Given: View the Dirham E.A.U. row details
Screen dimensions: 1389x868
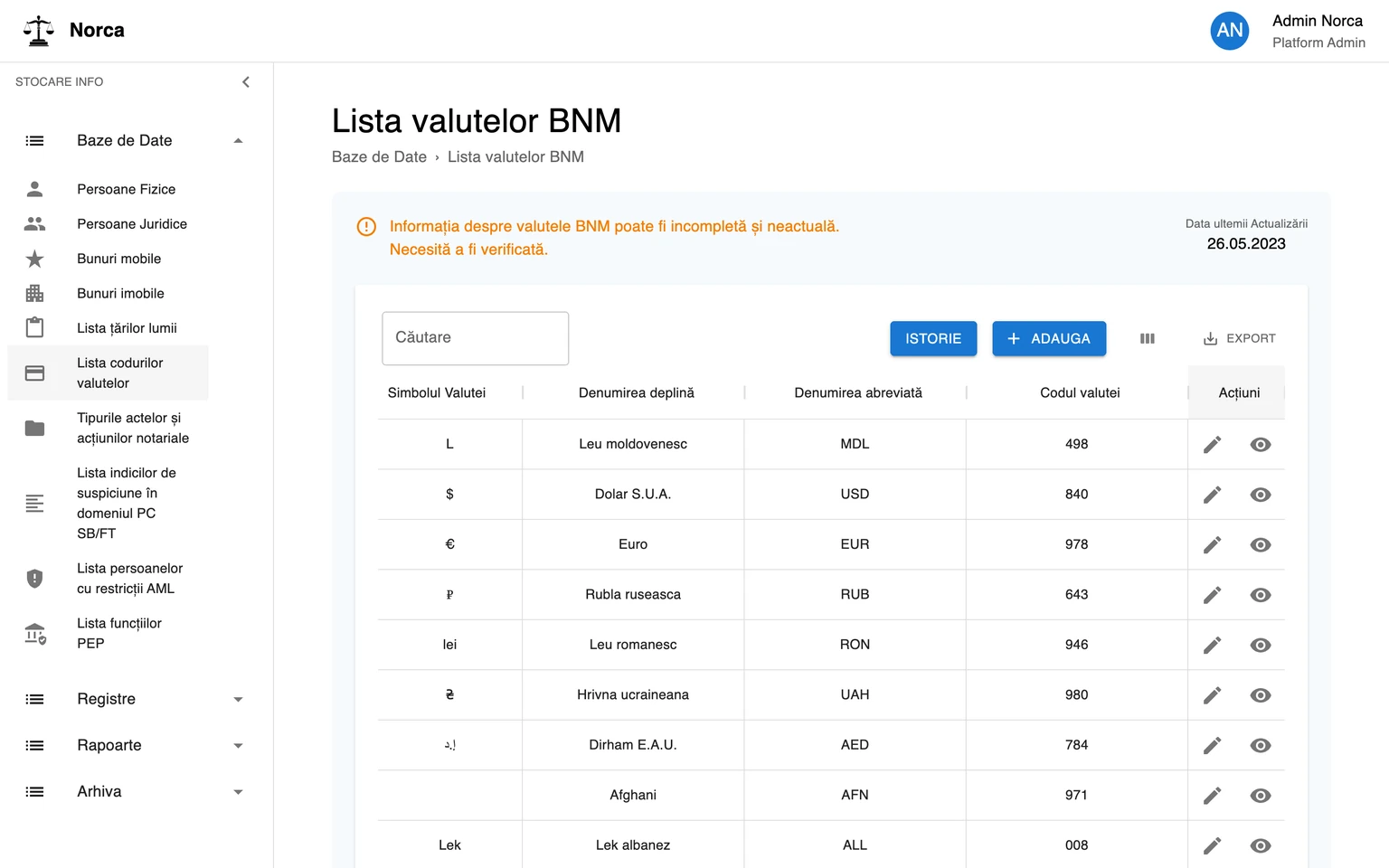Looking at the screenshot, I should tap(1261, 745).
